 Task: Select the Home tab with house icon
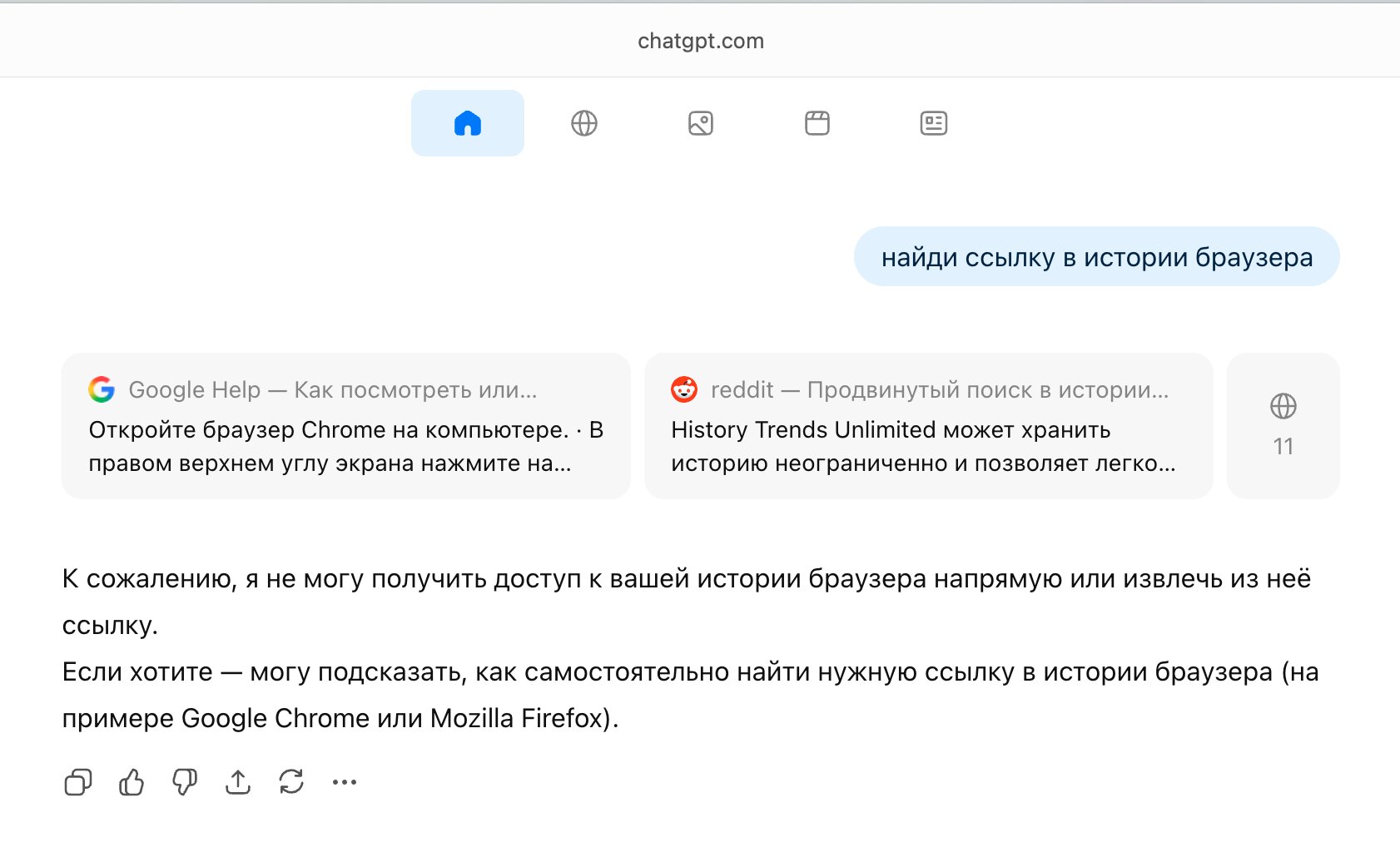click(x=467, y=123)
